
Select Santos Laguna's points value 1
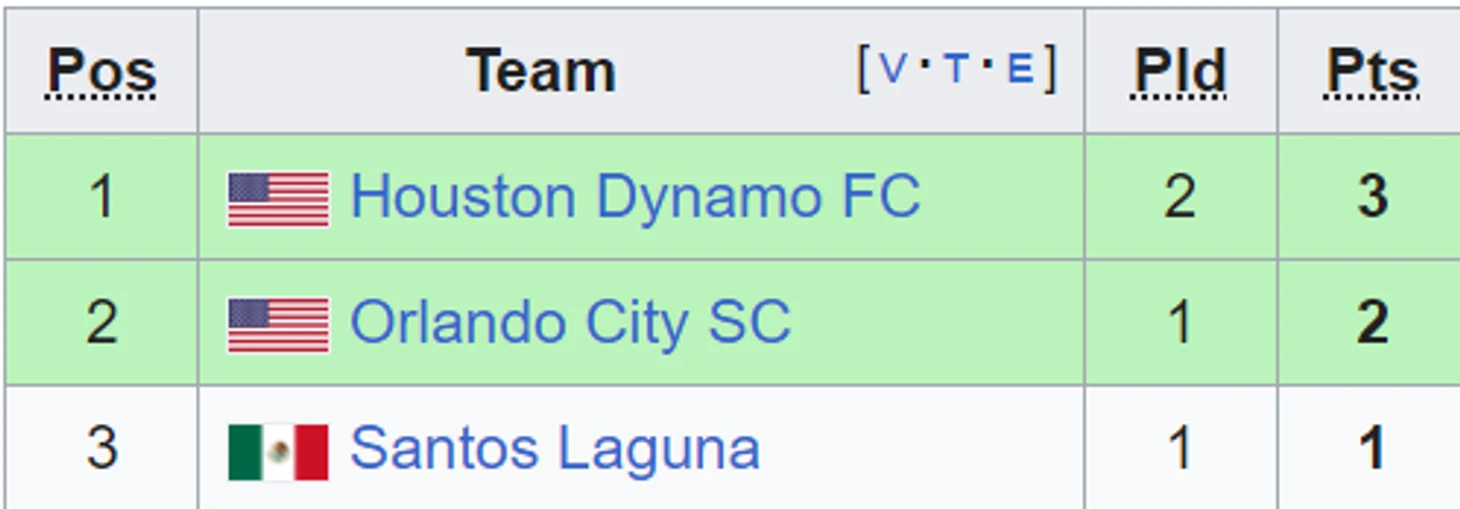pos(1373,448)
